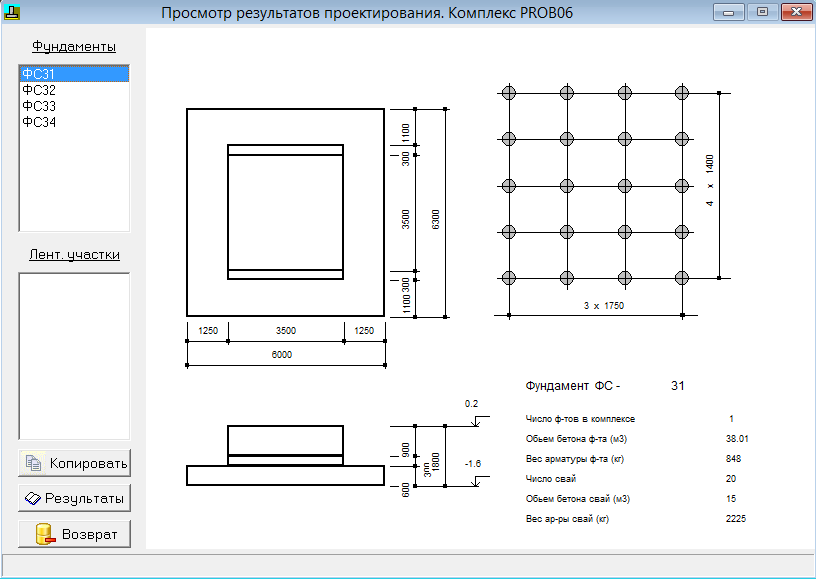Select foundation ФС31 in the list
The width and height of the screenshot is (816, 579).
(x=74, y=74)
